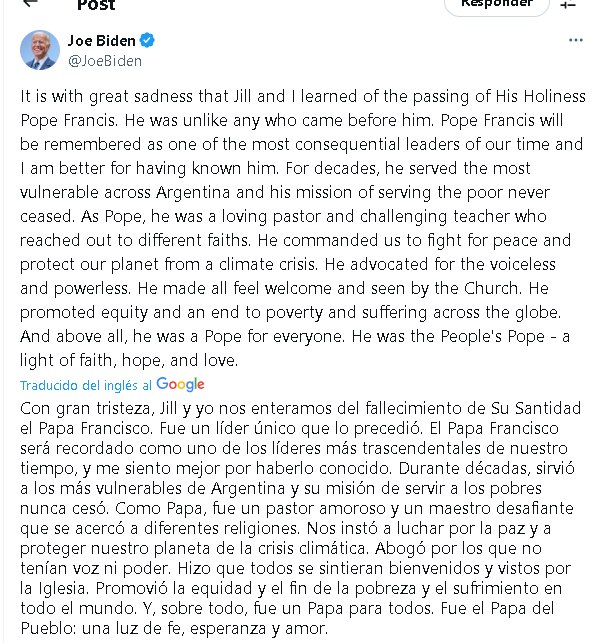
Task: Open Joe Biden's profile picture
Action: click(40, 50)
